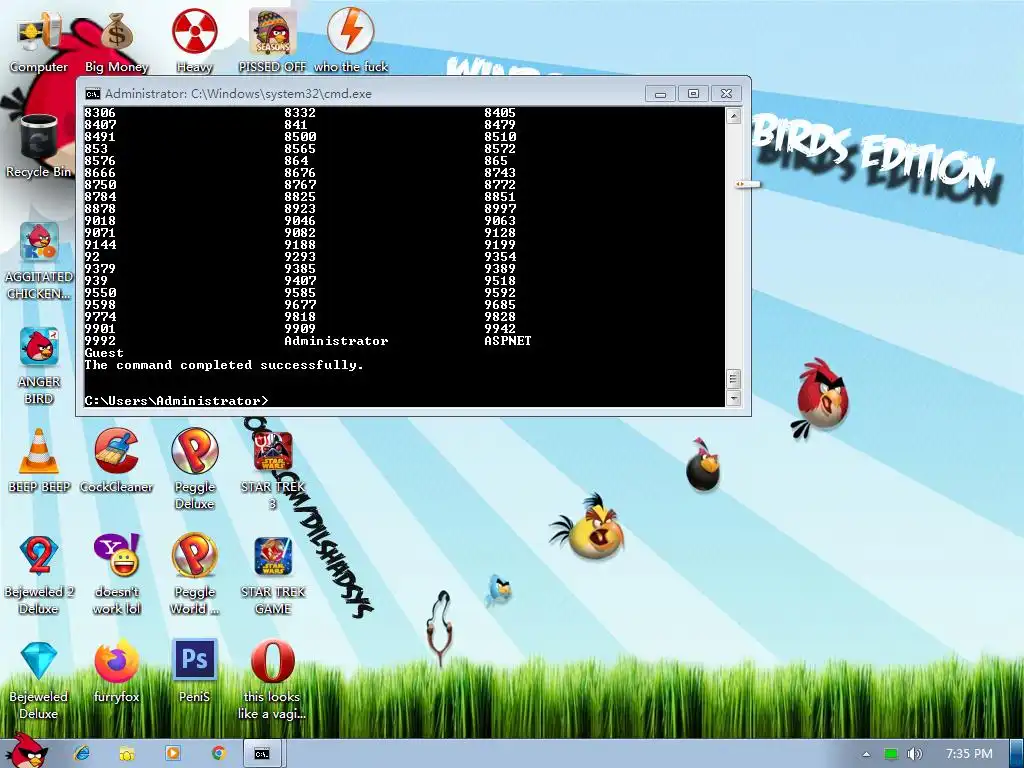Open the folder icon in the taskbar

click(x=127, y=754)
